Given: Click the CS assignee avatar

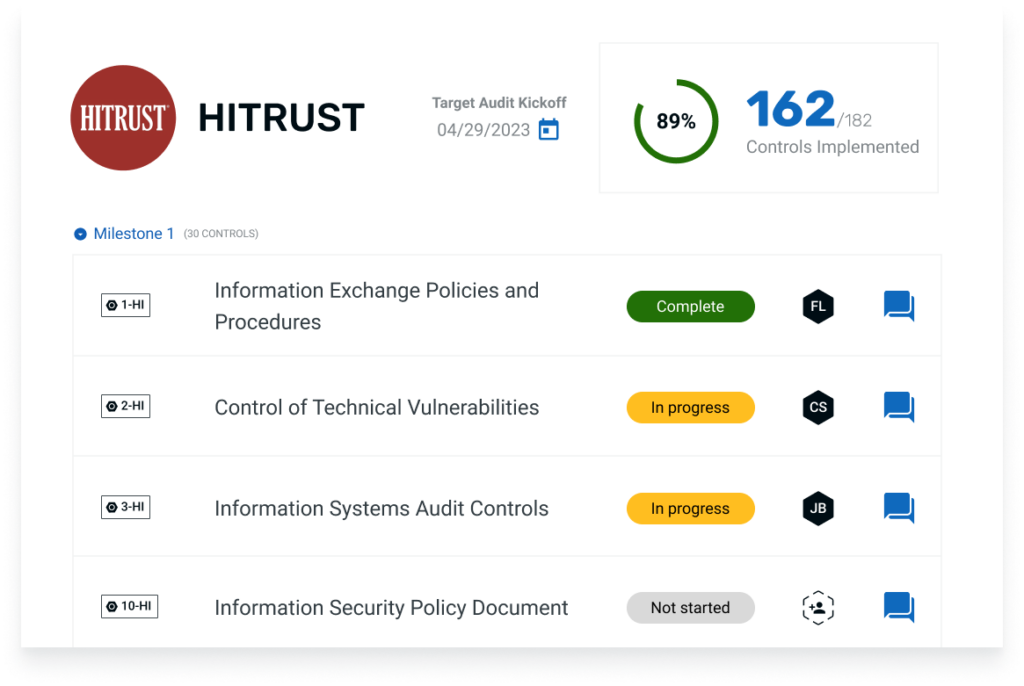Looking at the screenshot, I should pyautogui.click(x=818, y=407).
